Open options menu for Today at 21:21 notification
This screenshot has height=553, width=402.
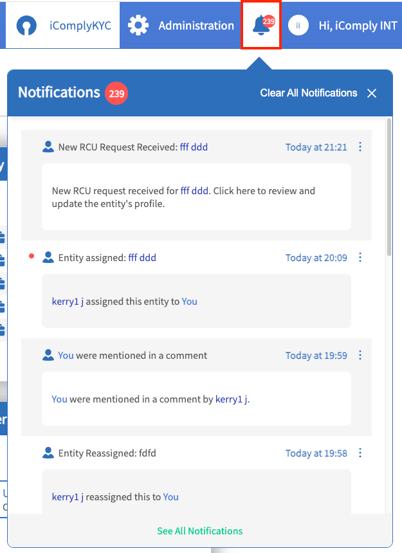click(360, 147)
